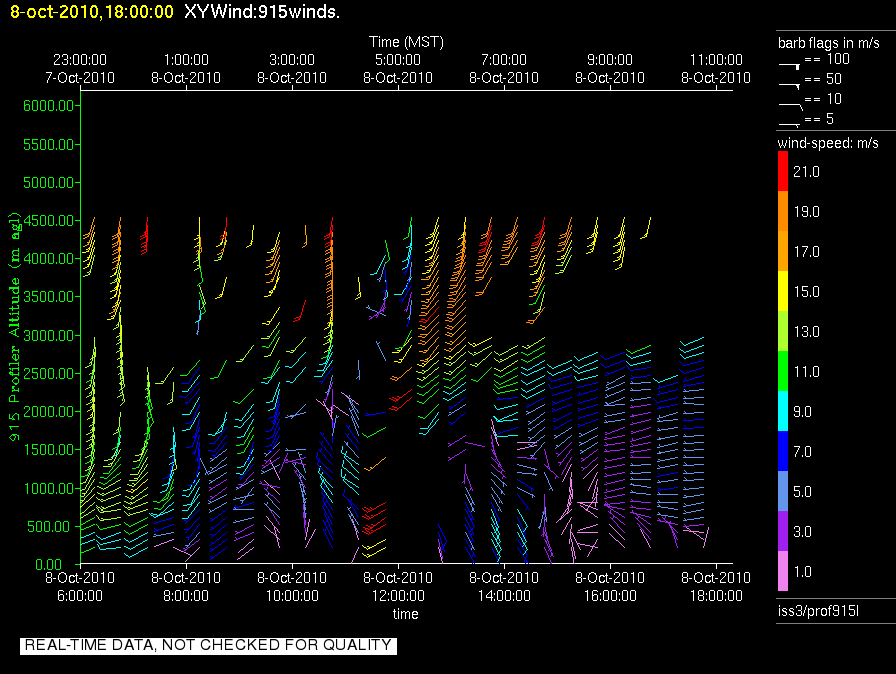Click the 'time' bottom axis label

coord(405,614)
